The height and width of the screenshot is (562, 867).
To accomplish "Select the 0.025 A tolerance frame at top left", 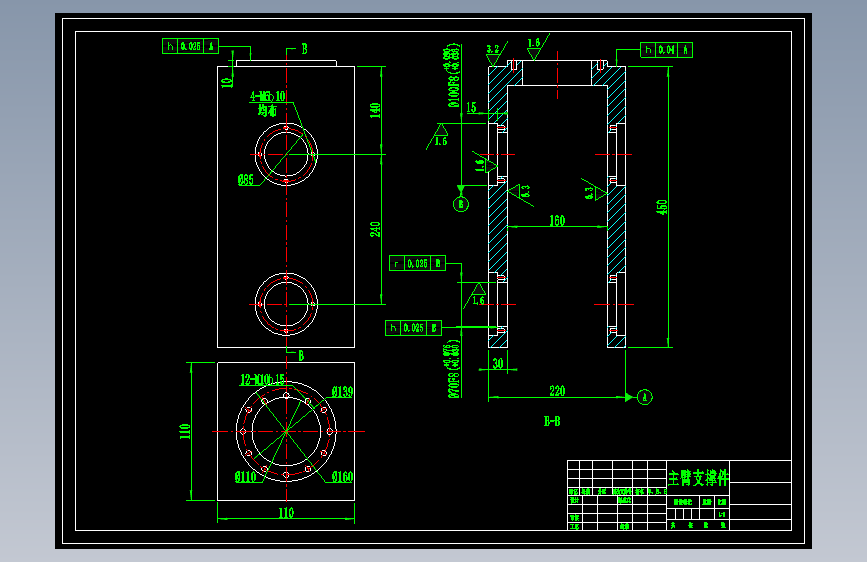I will coord(190,46).
